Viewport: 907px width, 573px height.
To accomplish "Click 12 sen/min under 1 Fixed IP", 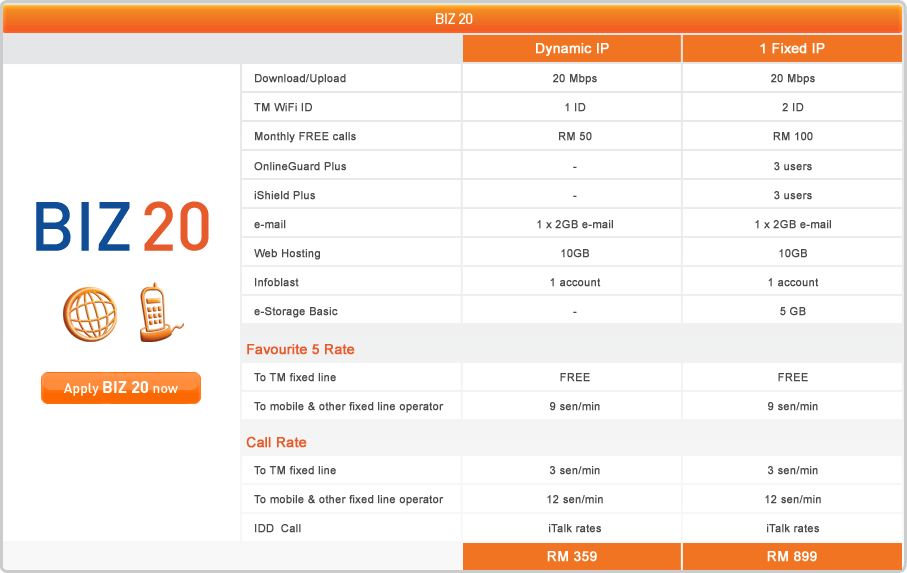I will [x=792, y=500].
